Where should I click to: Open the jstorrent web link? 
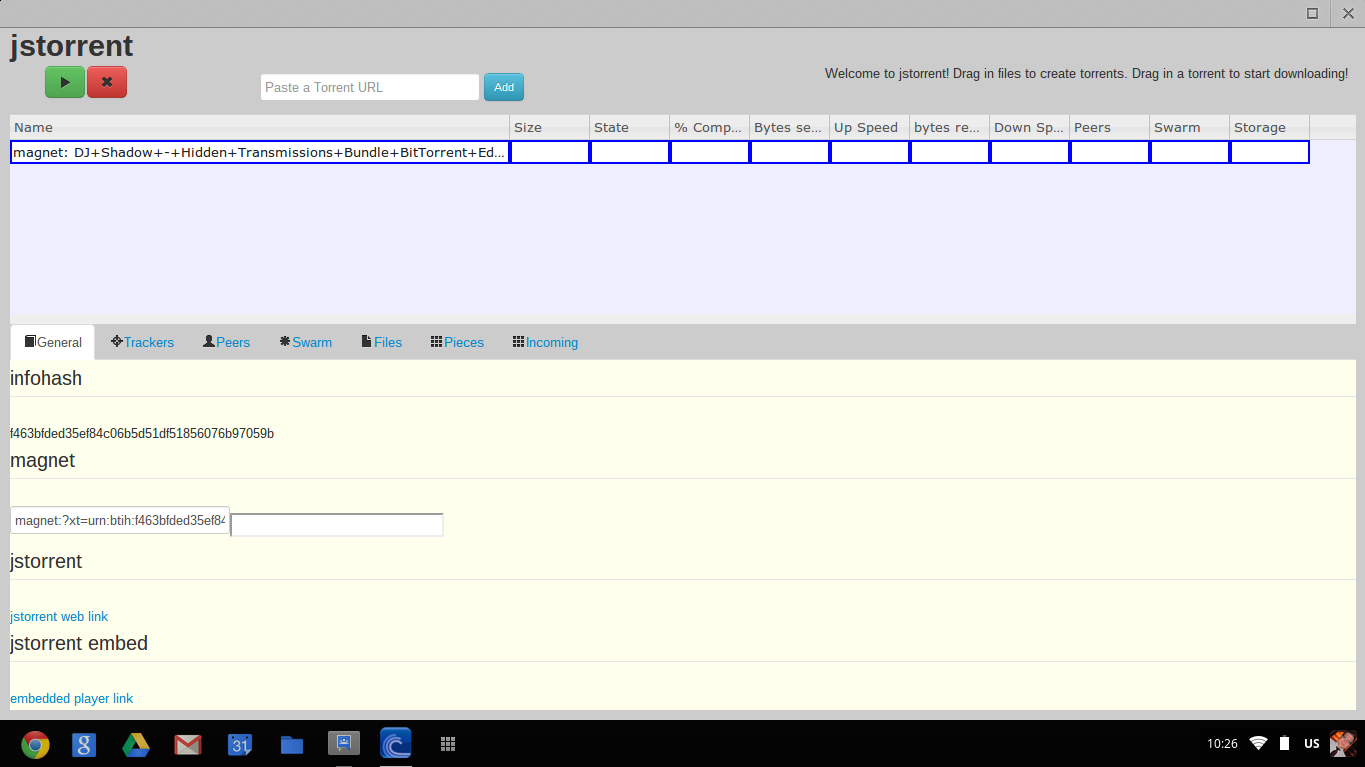59,616
